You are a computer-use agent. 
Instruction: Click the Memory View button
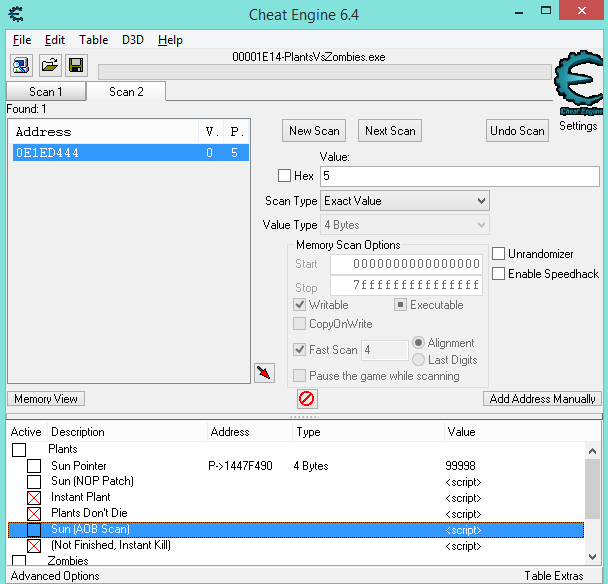[46, 399]
